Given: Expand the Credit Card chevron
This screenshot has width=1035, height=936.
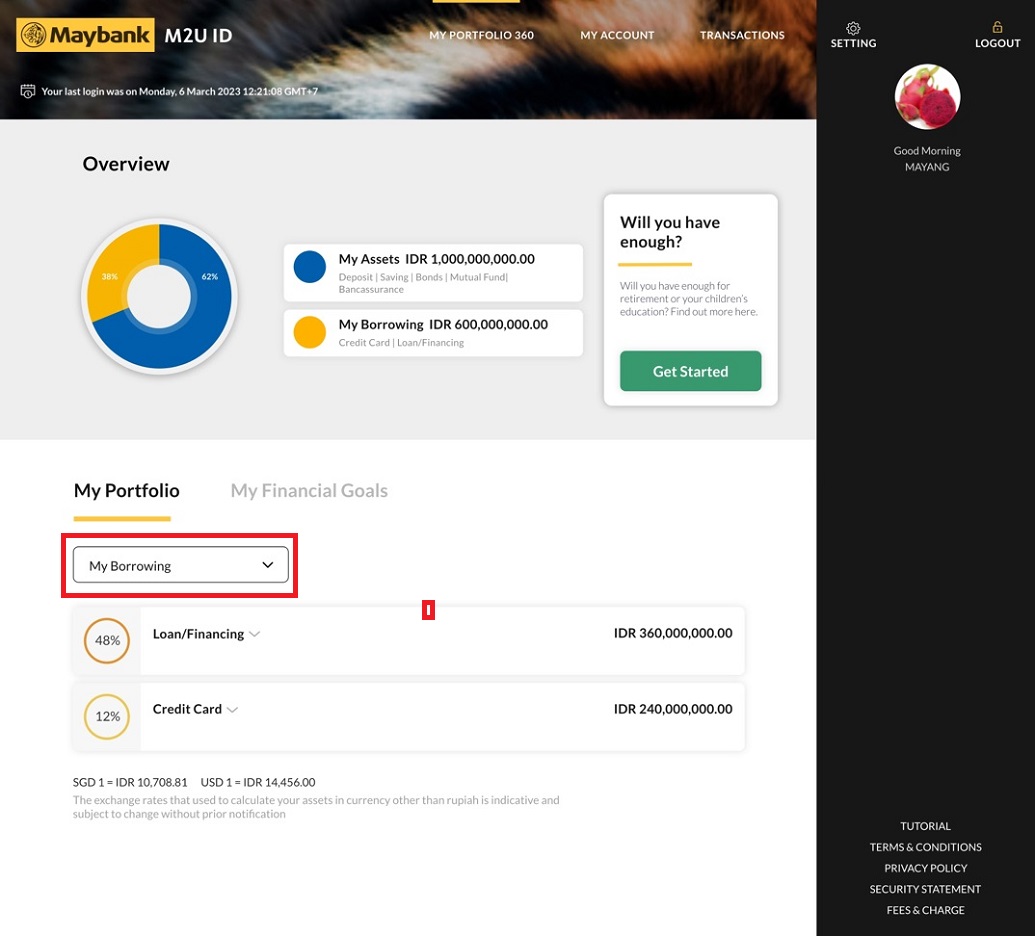Looking at the screenshot, I should (x=233, y=710).
